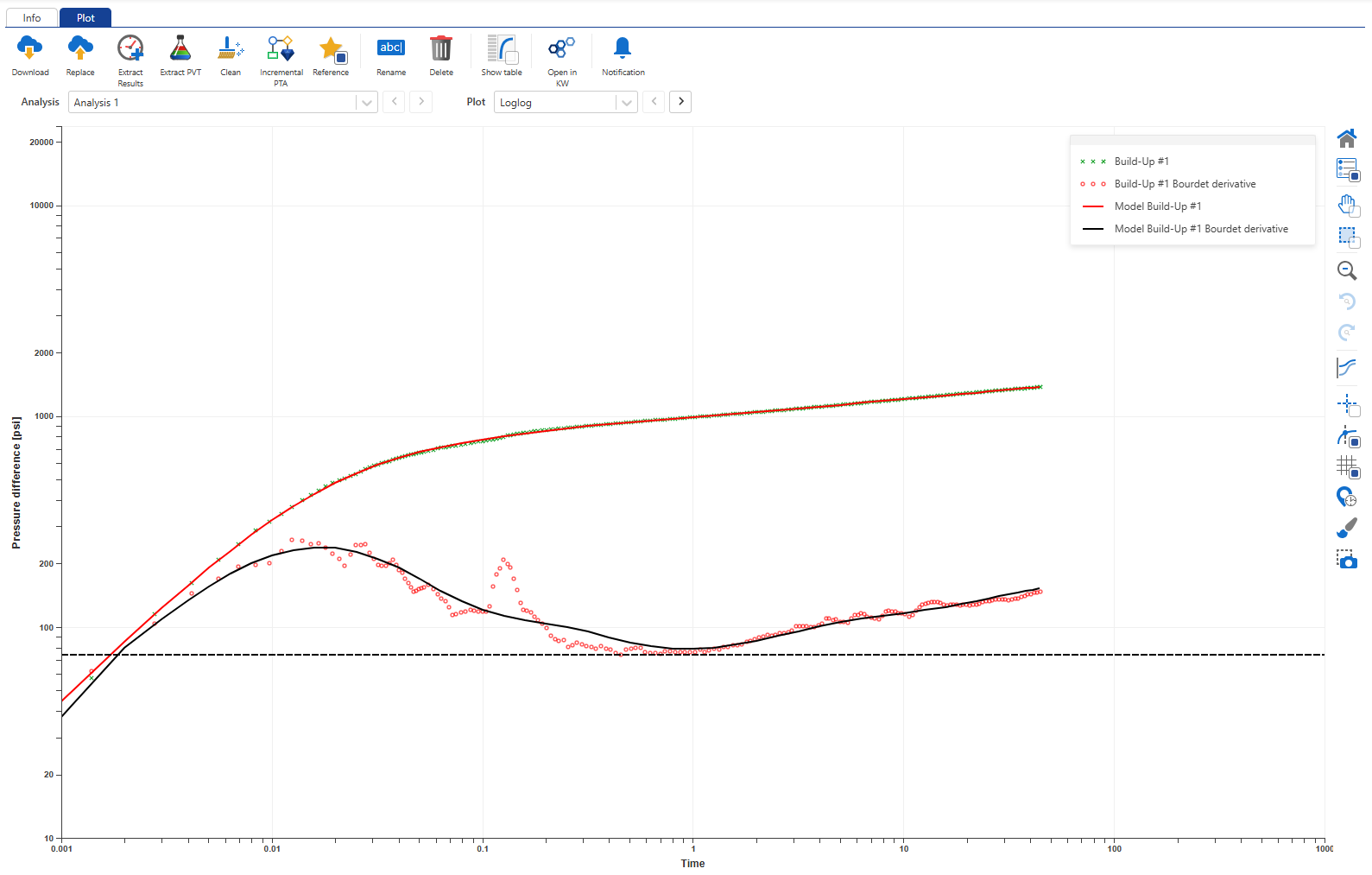Click the Notification bell icon
Image resolution: width=1372 pixels, height=875 pixels.
[x=623, y=49]
